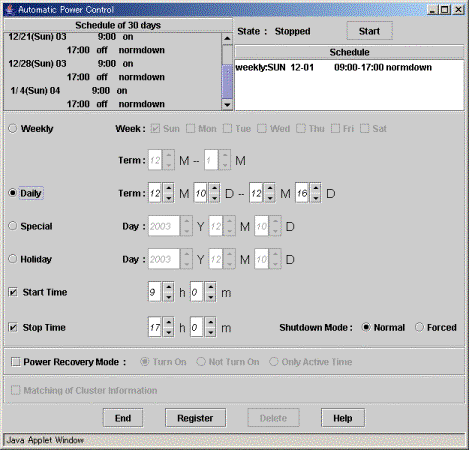Uncheck the Start Time checkbox
The image size is (469, 450).
13,292
